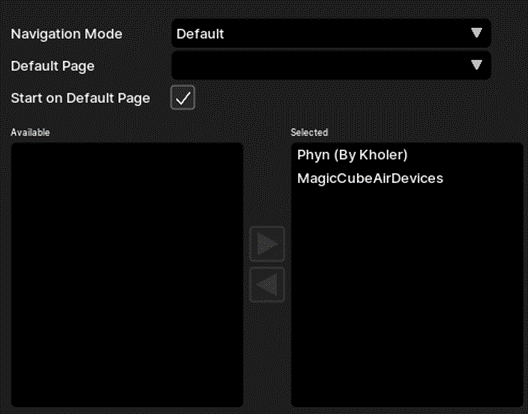Click empty space in the Selected list box
Viewport: 528px width, 414px height.
click(x=407, y=296)
